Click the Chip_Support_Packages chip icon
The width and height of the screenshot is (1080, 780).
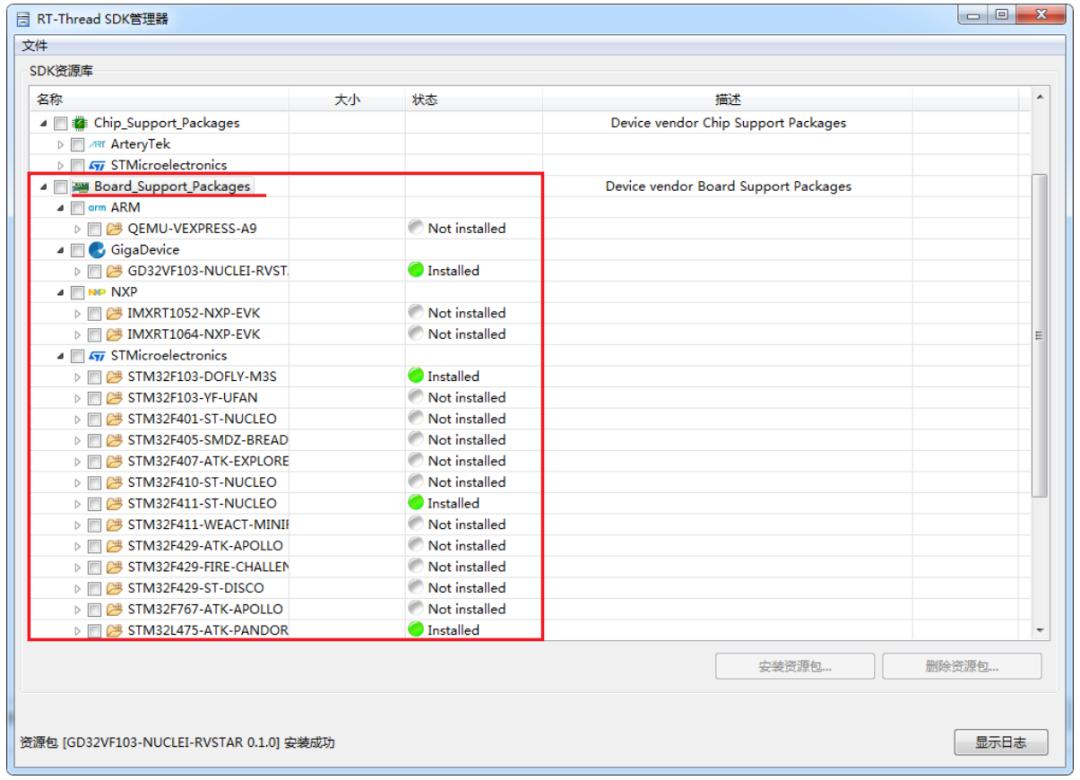[x=80, y=123]
